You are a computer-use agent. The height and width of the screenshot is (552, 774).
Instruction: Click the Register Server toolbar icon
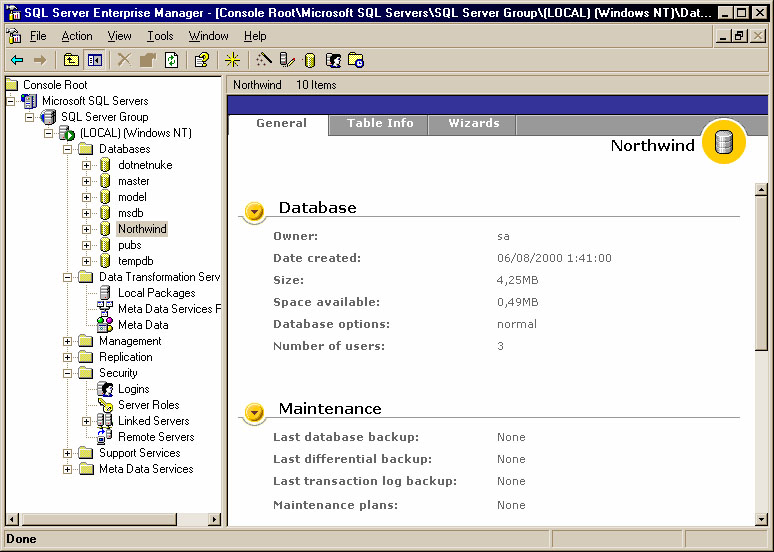(x=286, y=60)
